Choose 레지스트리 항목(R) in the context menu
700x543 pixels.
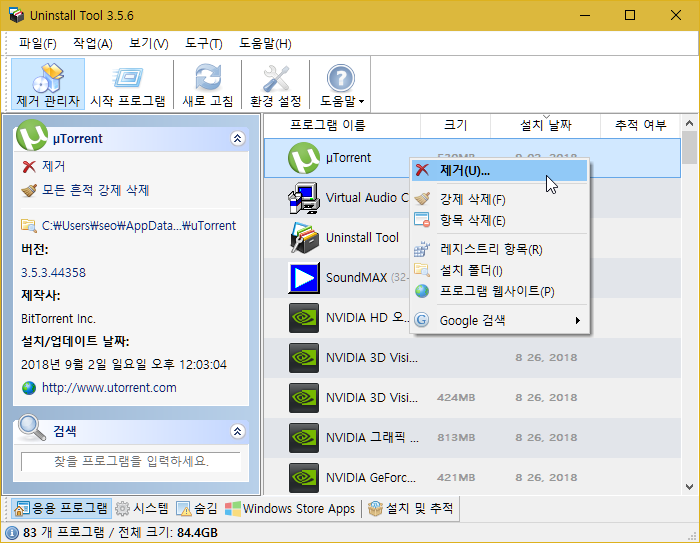click(500, 249)
